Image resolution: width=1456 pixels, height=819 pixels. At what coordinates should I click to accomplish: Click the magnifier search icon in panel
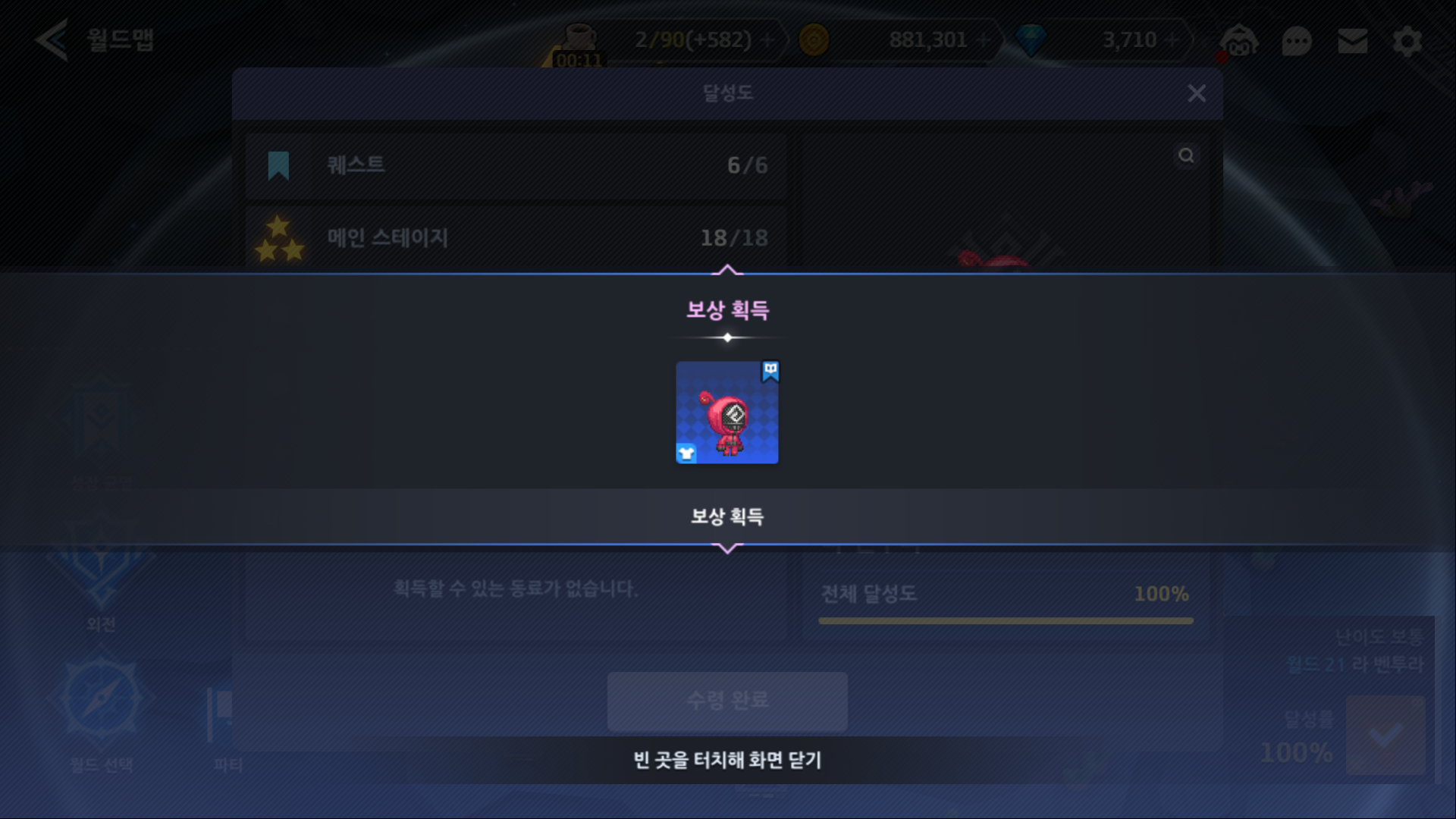(1186, 155)
